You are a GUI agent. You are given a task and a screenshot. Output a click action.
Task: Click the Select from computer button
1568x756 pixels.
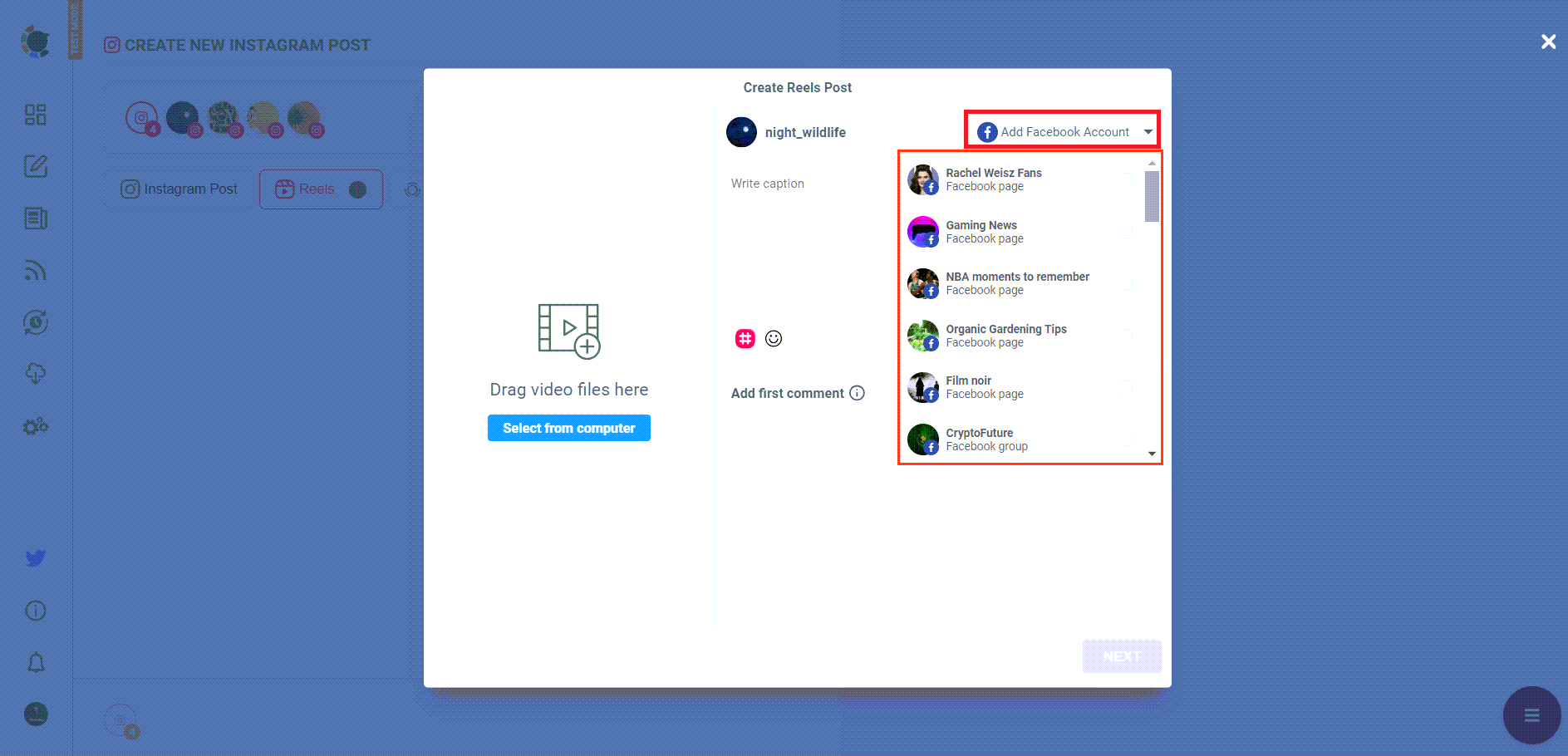click(x=568, y=428)
